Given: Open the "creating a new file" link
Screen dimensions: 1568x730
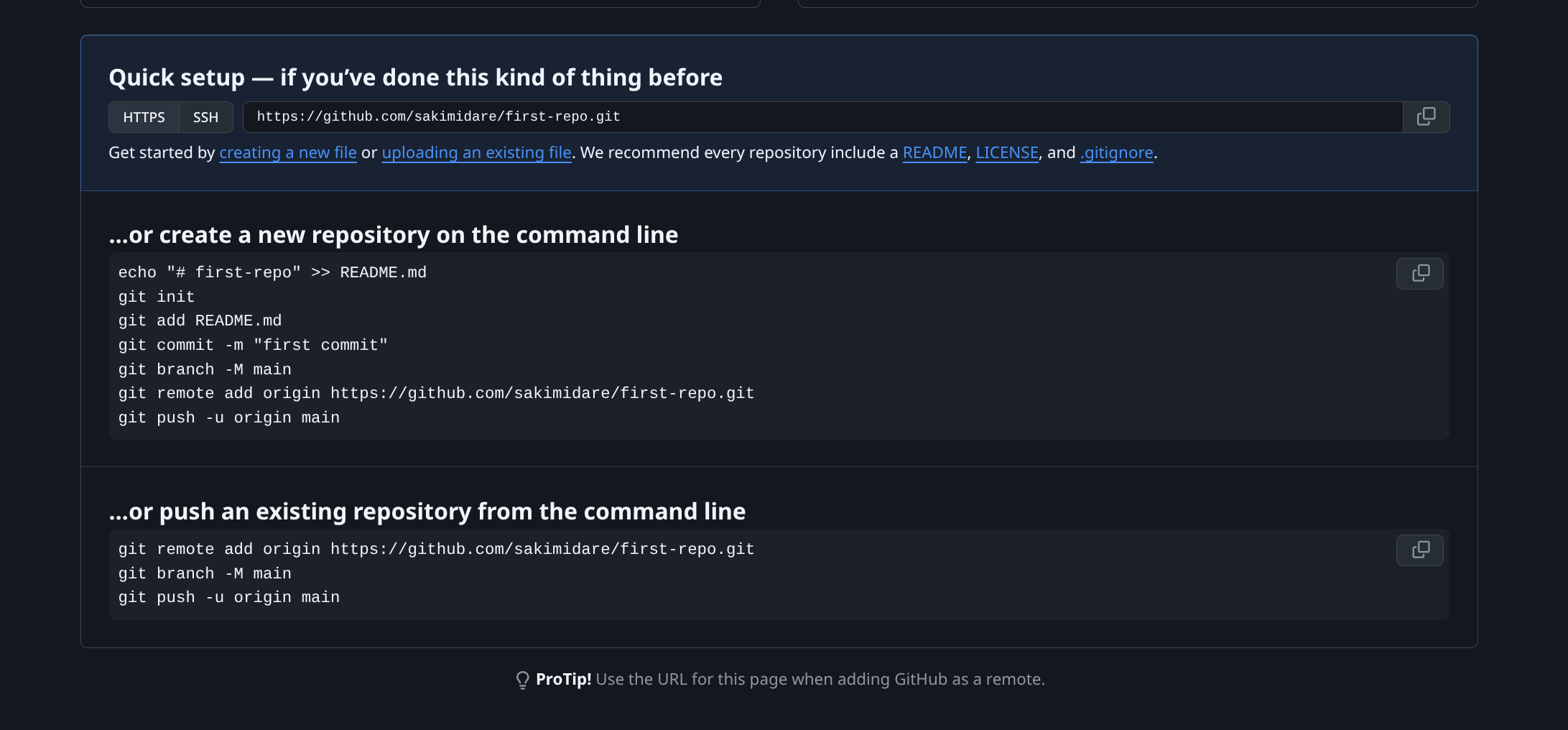Looking at the screenshot, I should tap(288, 153).
